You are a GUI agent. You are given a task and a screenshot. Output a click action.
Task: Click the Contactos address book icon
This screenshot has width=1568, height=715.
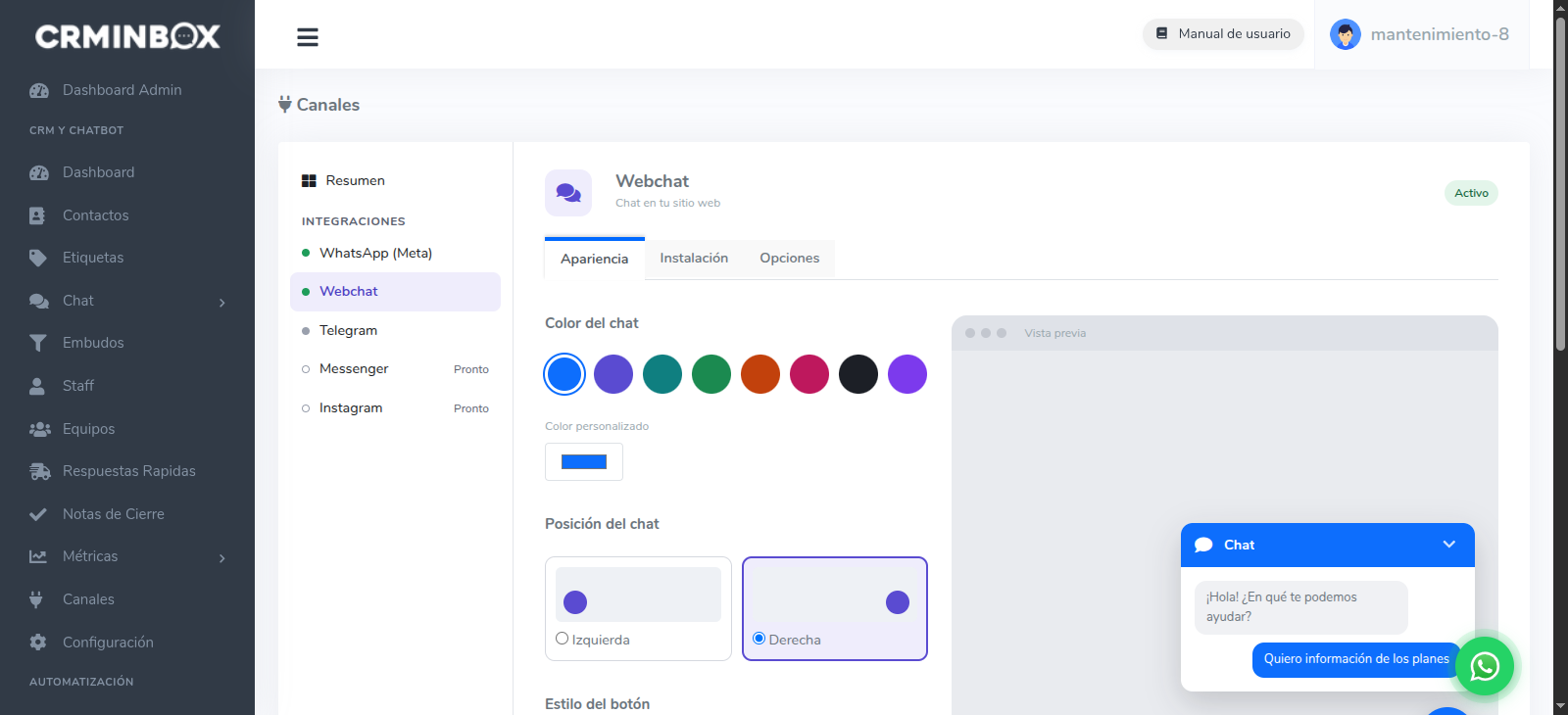point(37,215)
